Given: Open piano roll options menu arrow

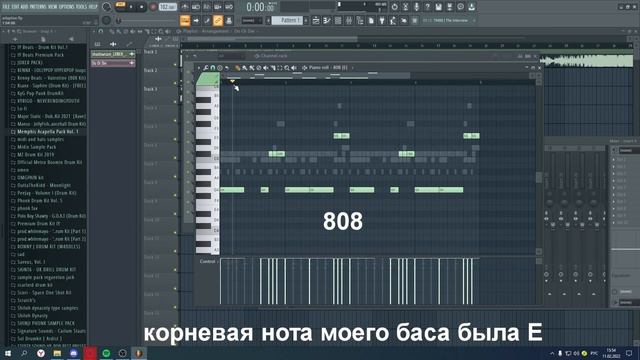Looking at the screenshot, I should pos(199,68).
